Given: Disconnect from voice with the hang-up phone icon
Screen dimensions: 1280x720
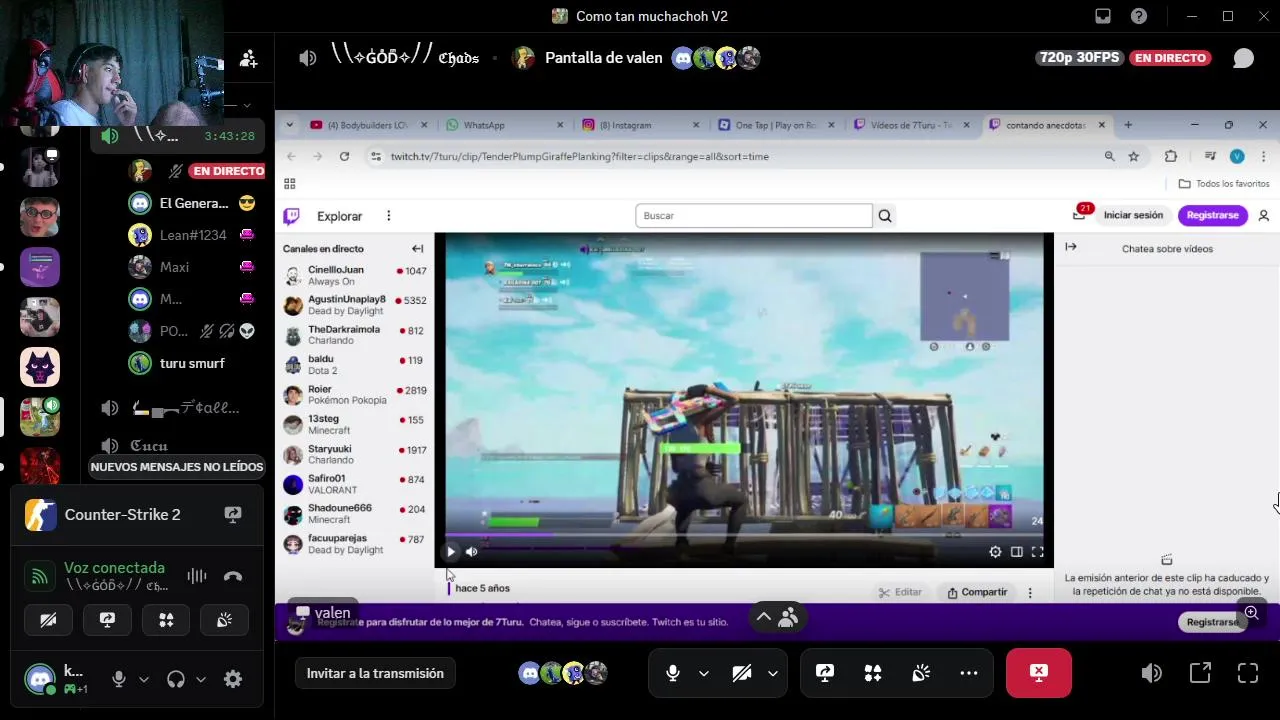Looking at the screenshot, I should click(233, 576).
